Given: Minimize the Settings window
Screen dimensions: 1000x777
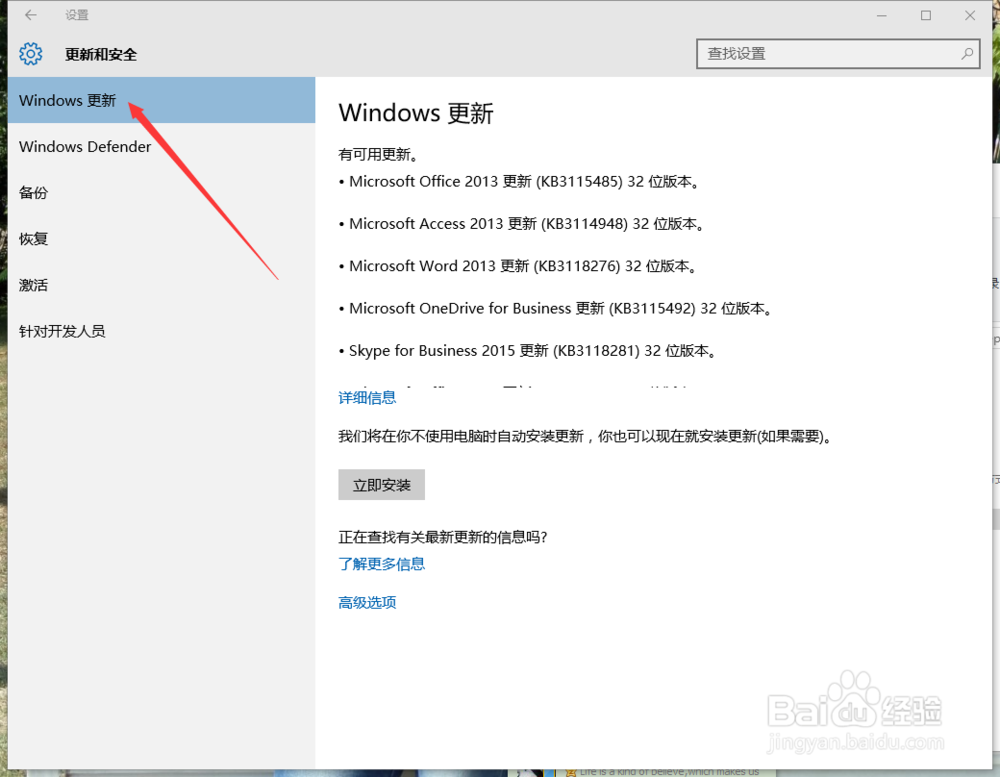Looking at the screenshot, I should pyautogui.click(x=881, y=15).
